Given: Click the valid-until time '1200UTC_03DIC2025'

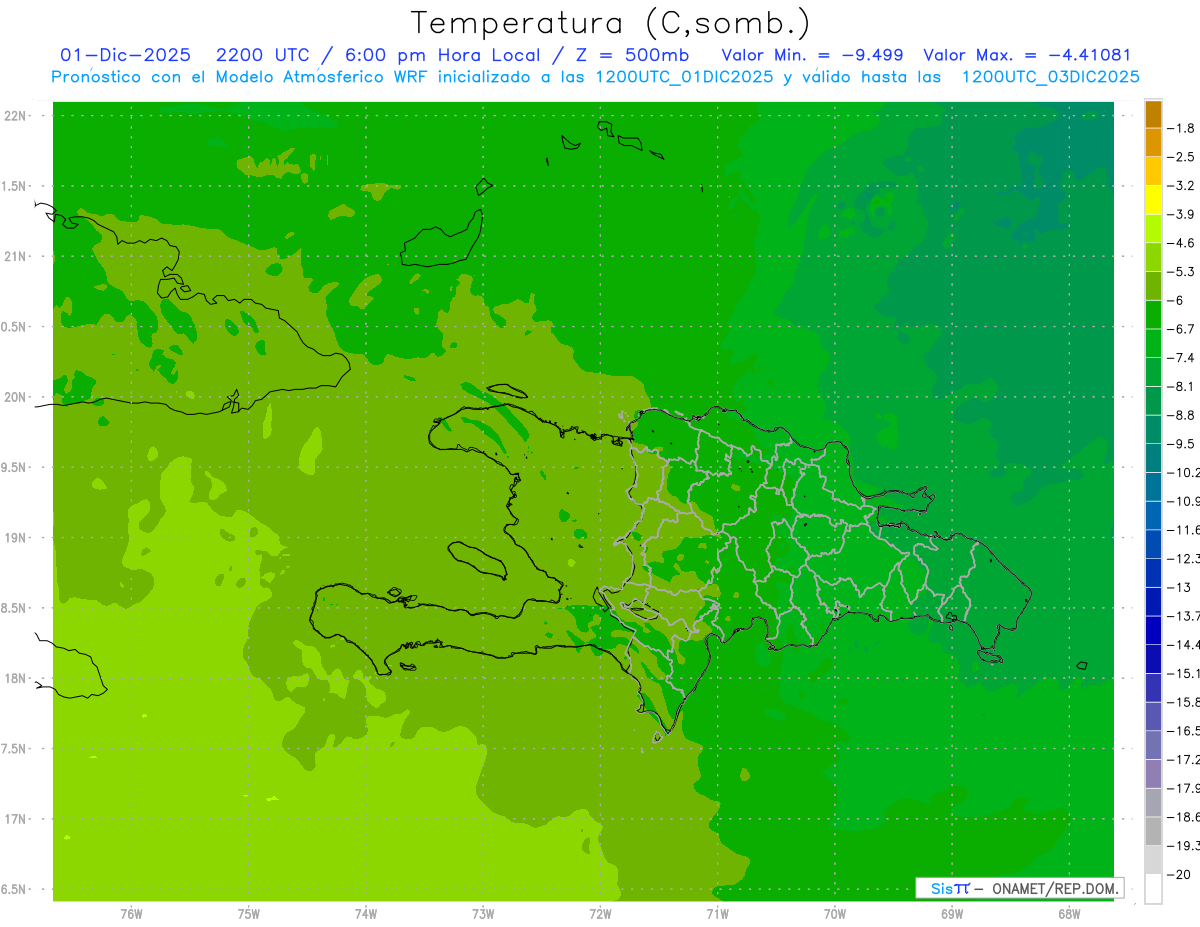Looking at the screenshot, I should point(1050,77).
